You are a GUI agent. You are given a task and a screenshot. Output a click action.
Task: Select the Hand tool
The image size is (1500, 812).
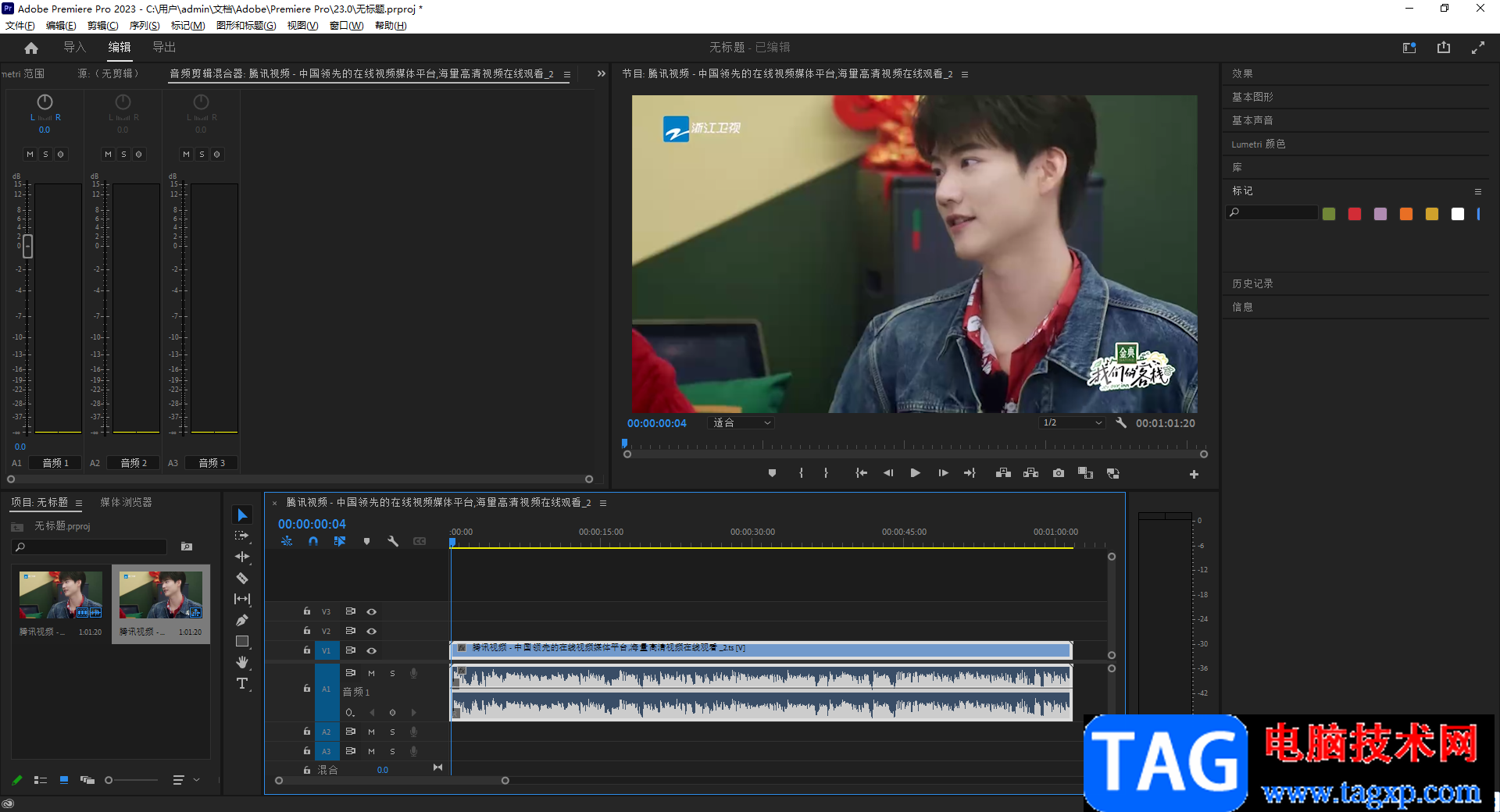tap(242, 662)
